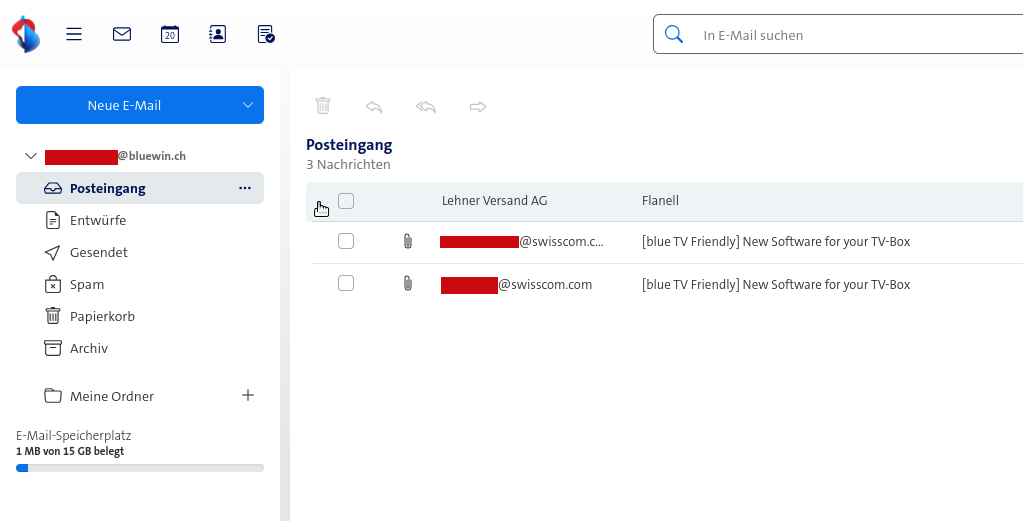
Task: Click the reply arrow icon
Action: (374, 106)
